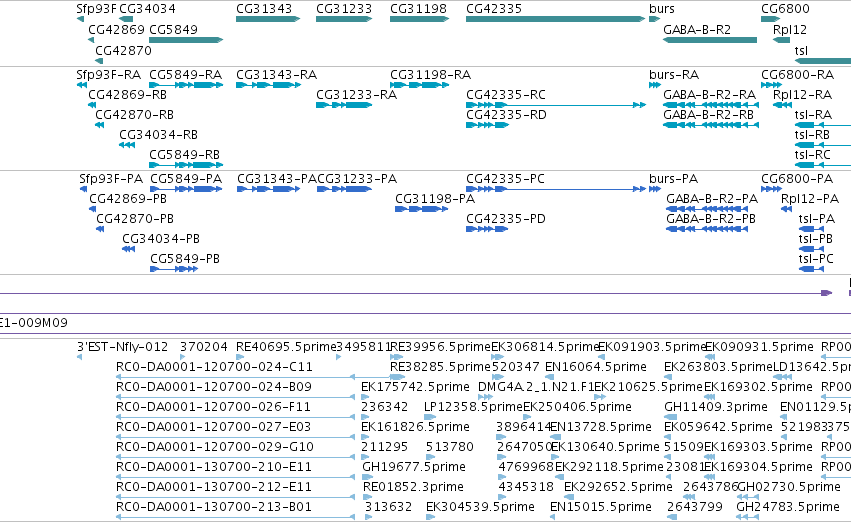
Task: Select protein Rpl12-PA label
Action: (810, 199)
